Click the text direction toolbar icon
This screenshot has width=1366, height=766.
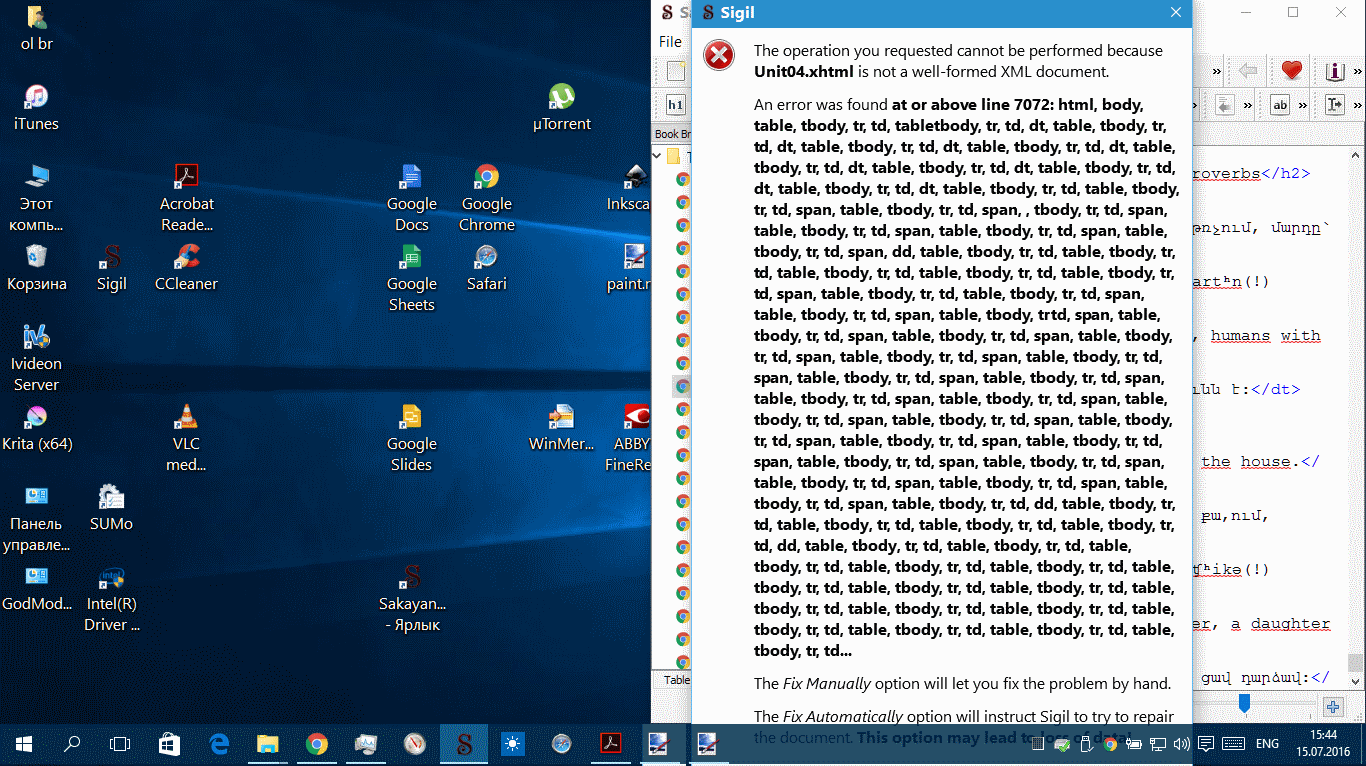click(x=1335, y=105)
